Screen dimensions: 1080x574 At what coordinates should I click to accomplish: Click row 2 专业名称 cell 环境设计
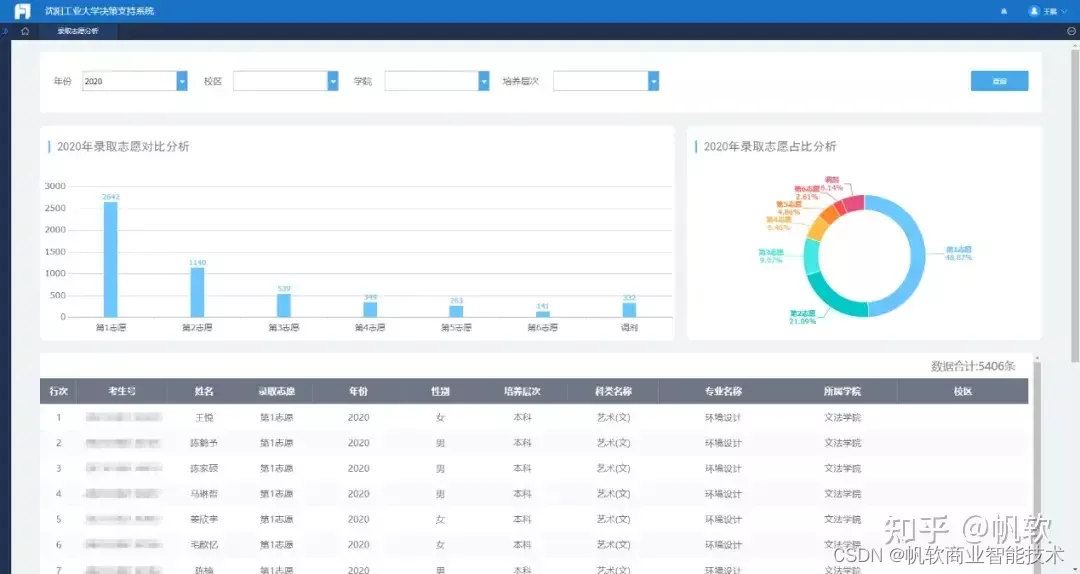(723, 443)
